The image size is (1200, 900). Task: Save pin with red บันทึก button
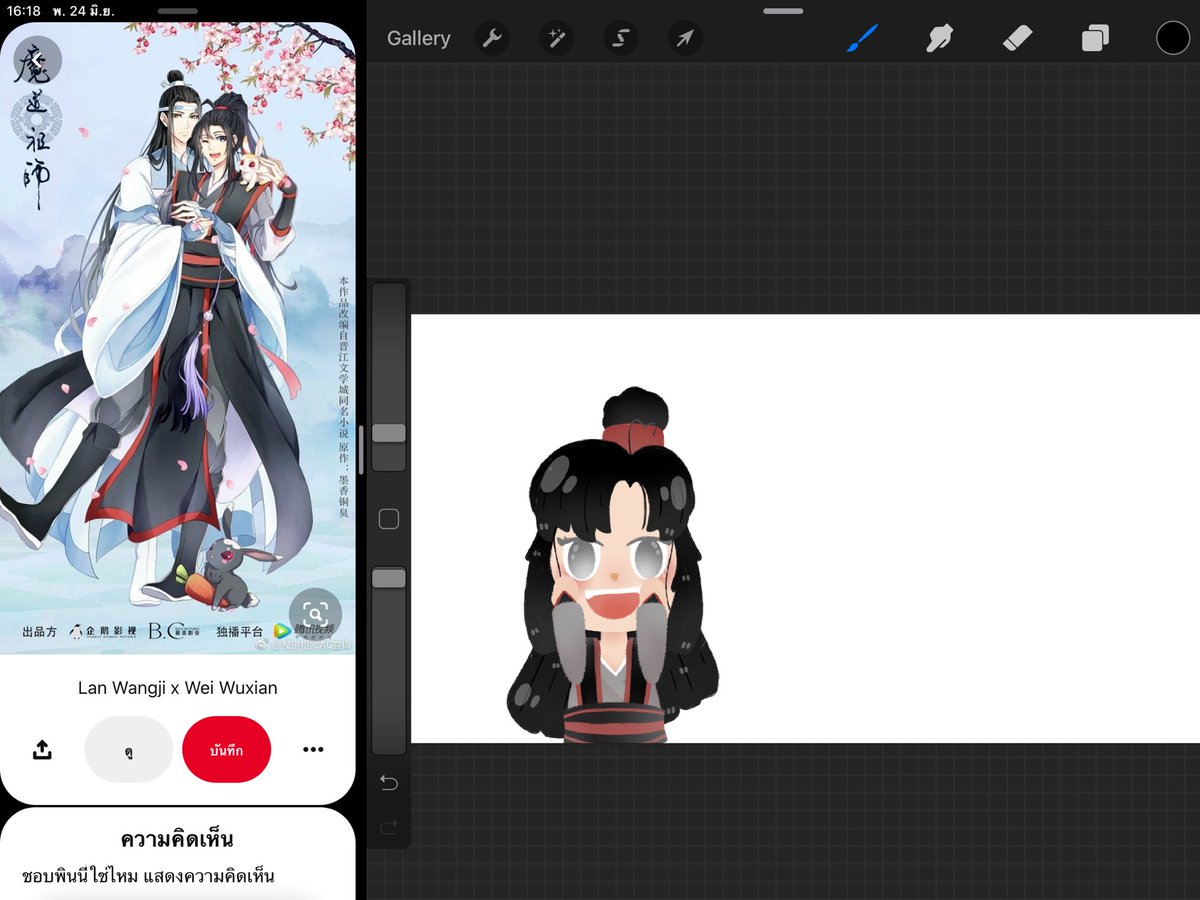click(x=227, y=749)
